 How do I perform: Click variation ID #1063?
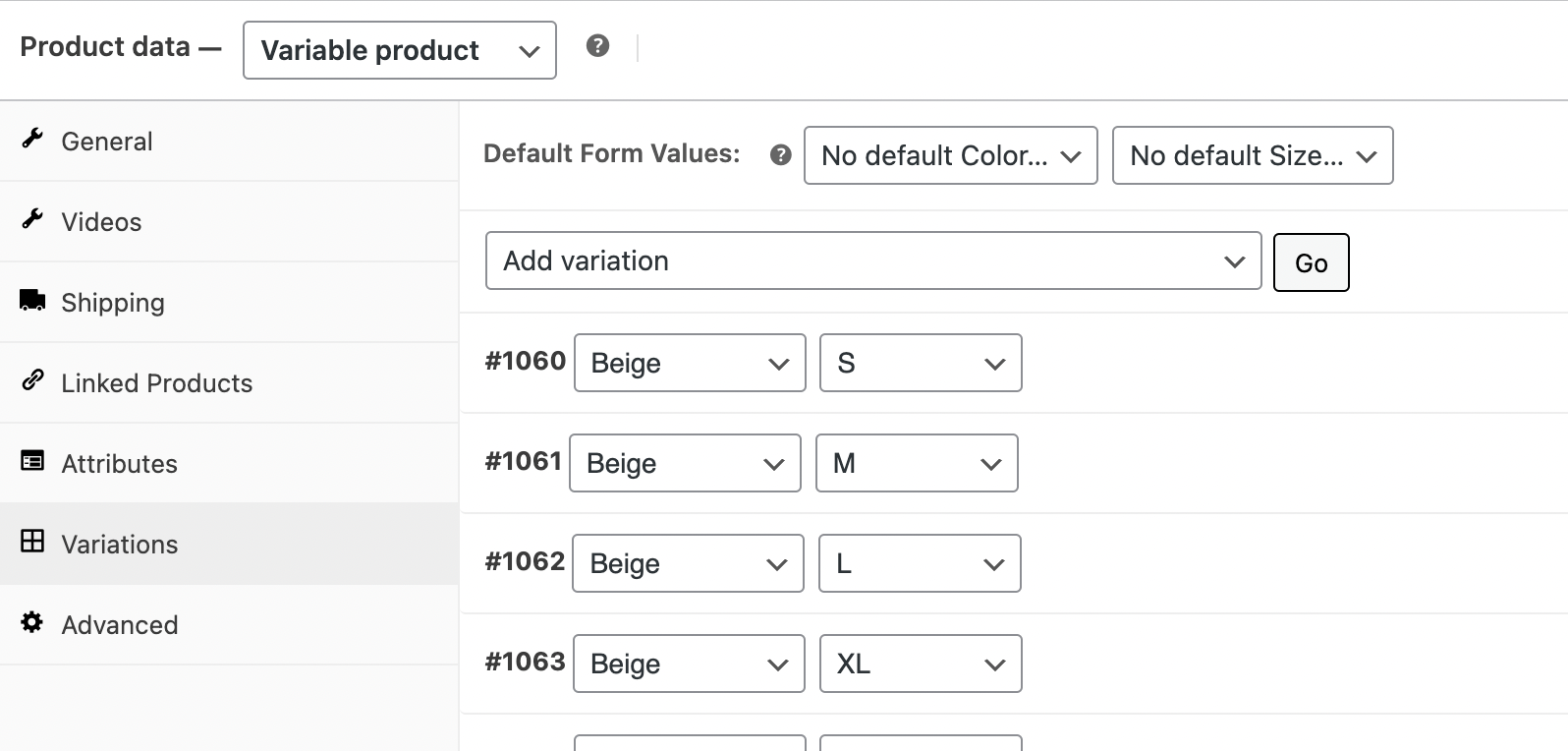tap(525, 662)
